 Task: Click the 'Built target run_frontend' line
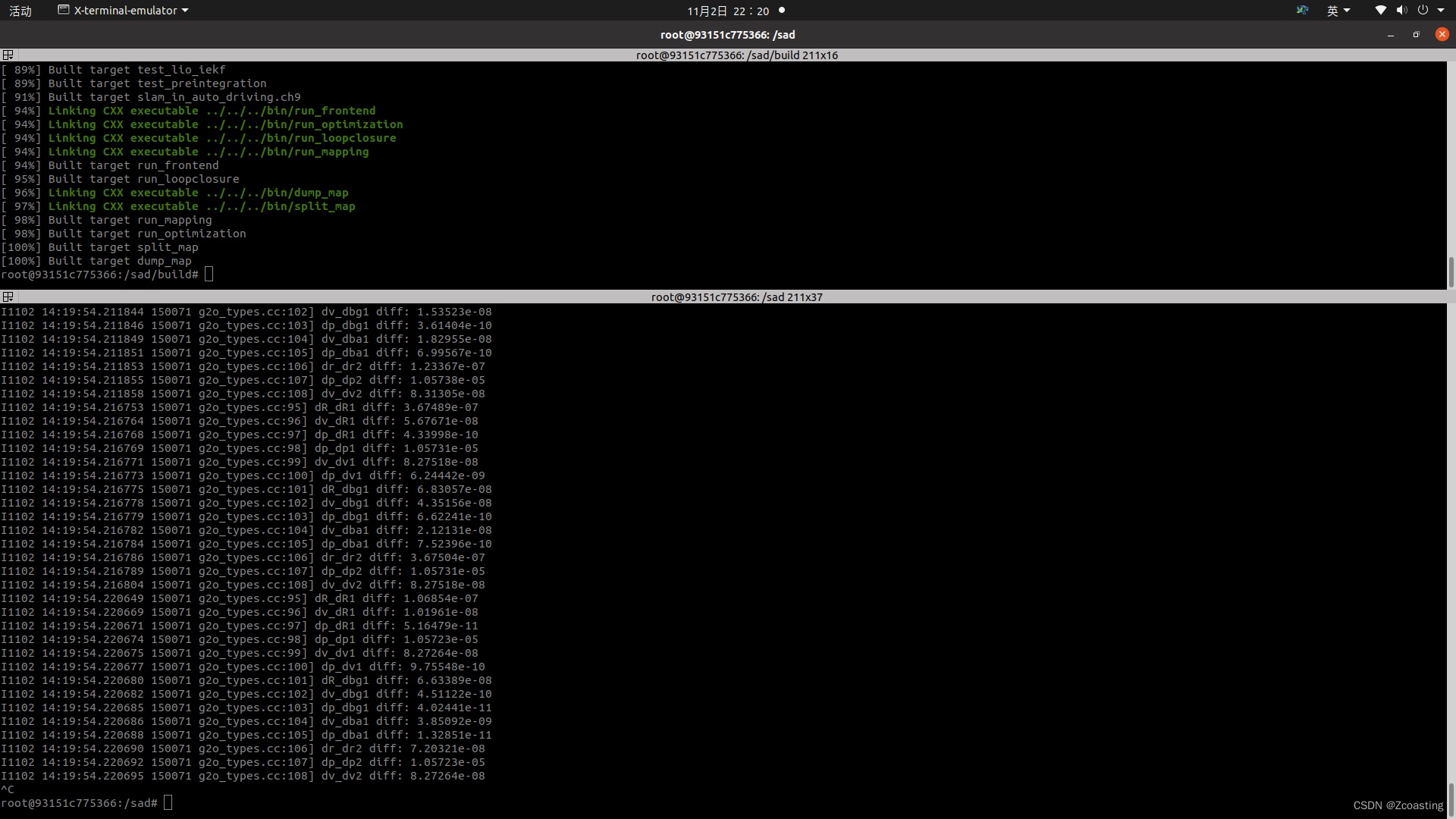click(110, 165)
